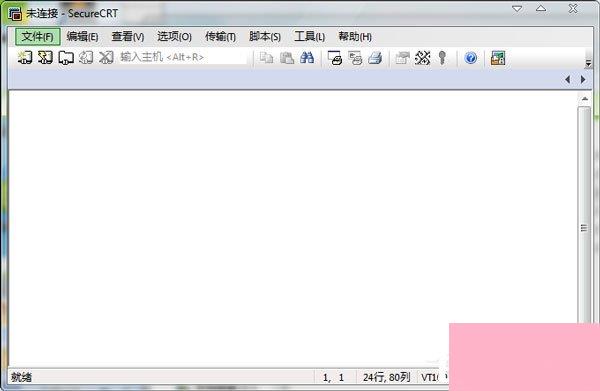
Task: Click the grayed Reconnect toolbar icon
Action: coord(86,58)
